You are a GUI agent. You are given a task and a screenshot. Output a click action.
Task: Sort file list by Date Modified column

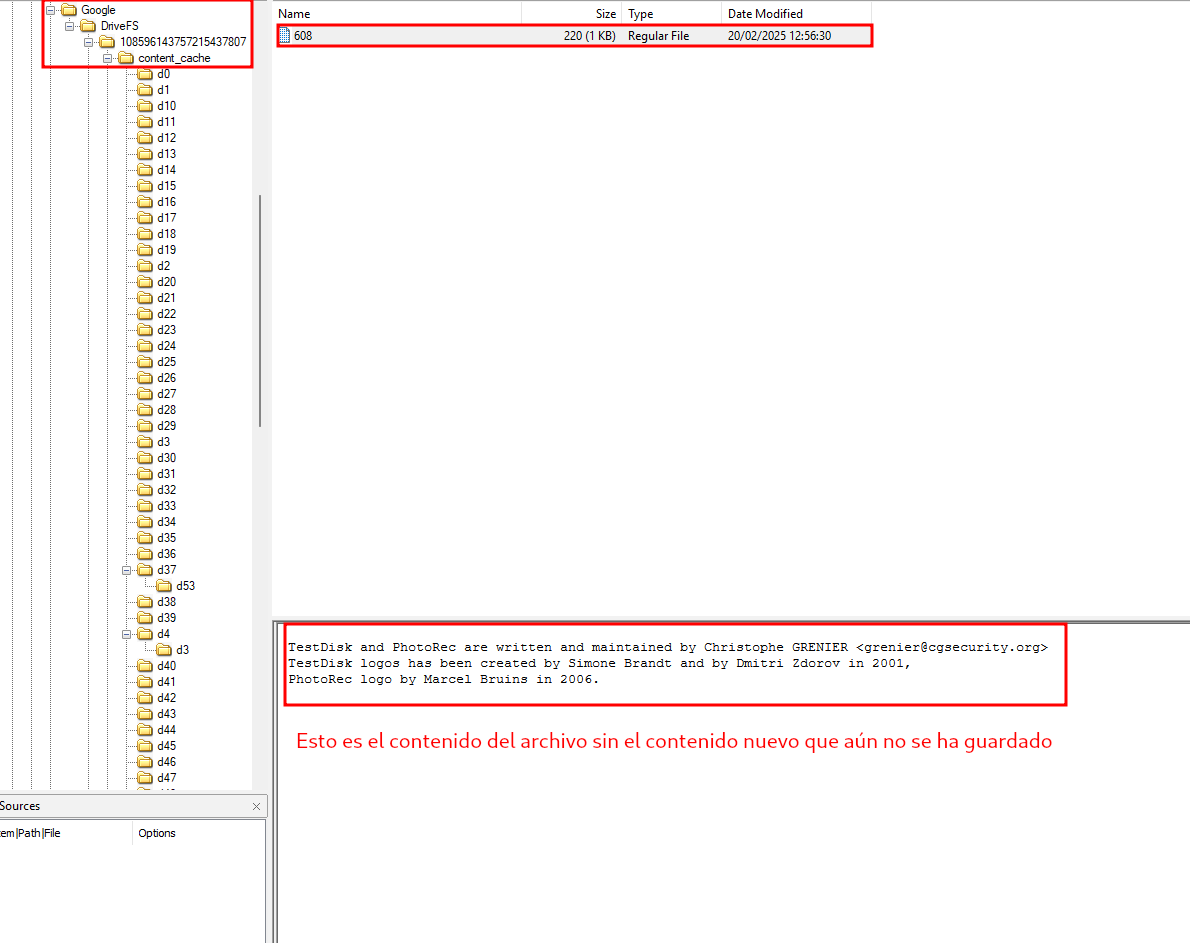(796, 14)
